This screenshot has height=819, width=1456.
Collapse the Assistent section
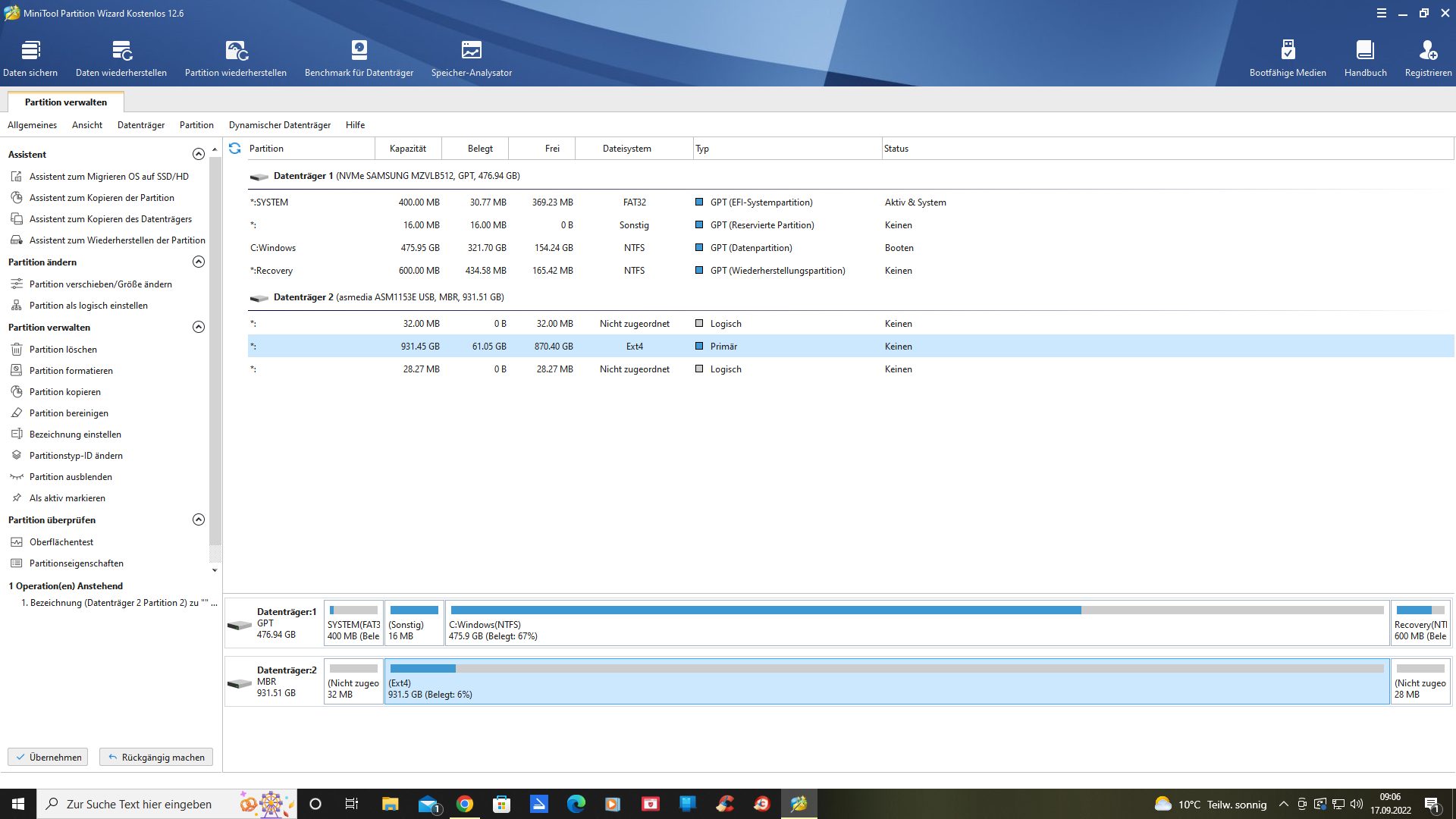pos(199,155)
